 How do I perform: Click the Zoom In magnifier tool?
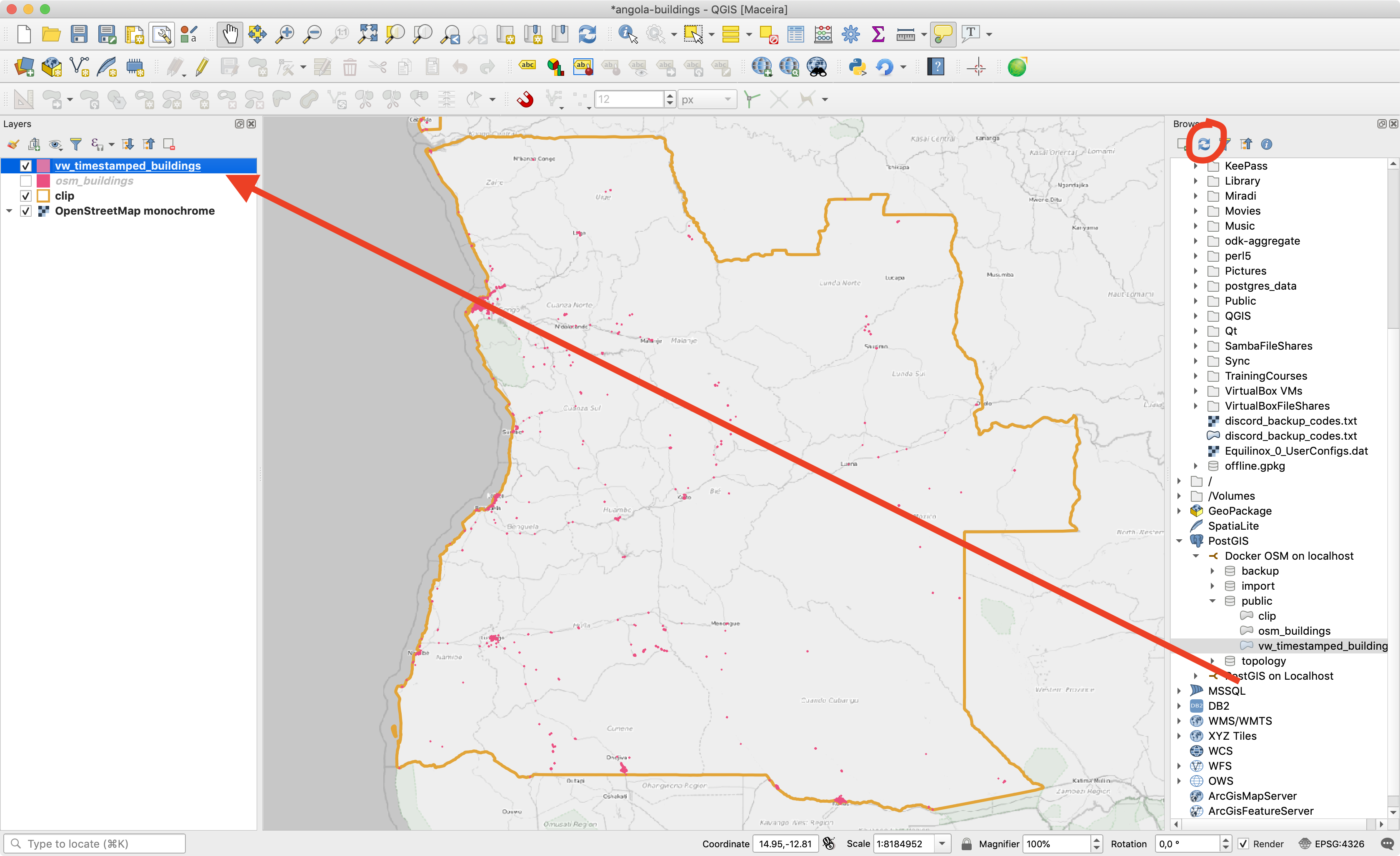[x=285, y=34]
